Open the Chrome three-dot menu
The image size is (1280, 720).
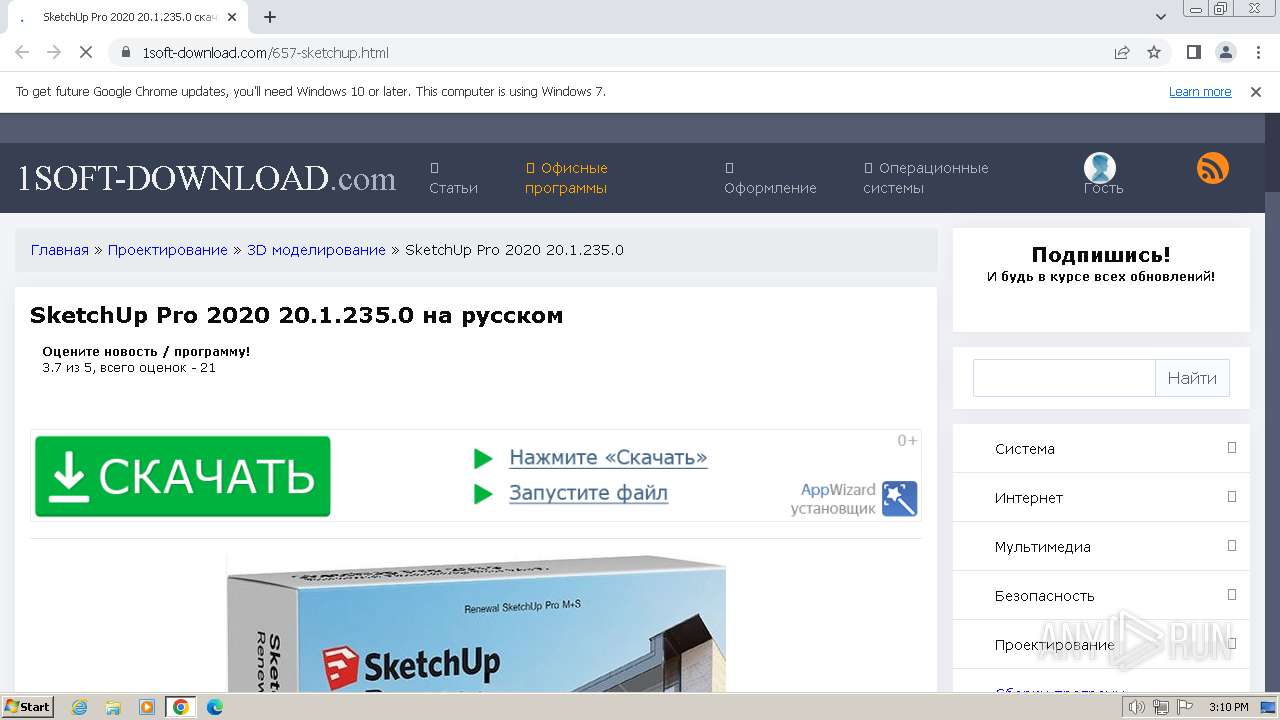1257,53
